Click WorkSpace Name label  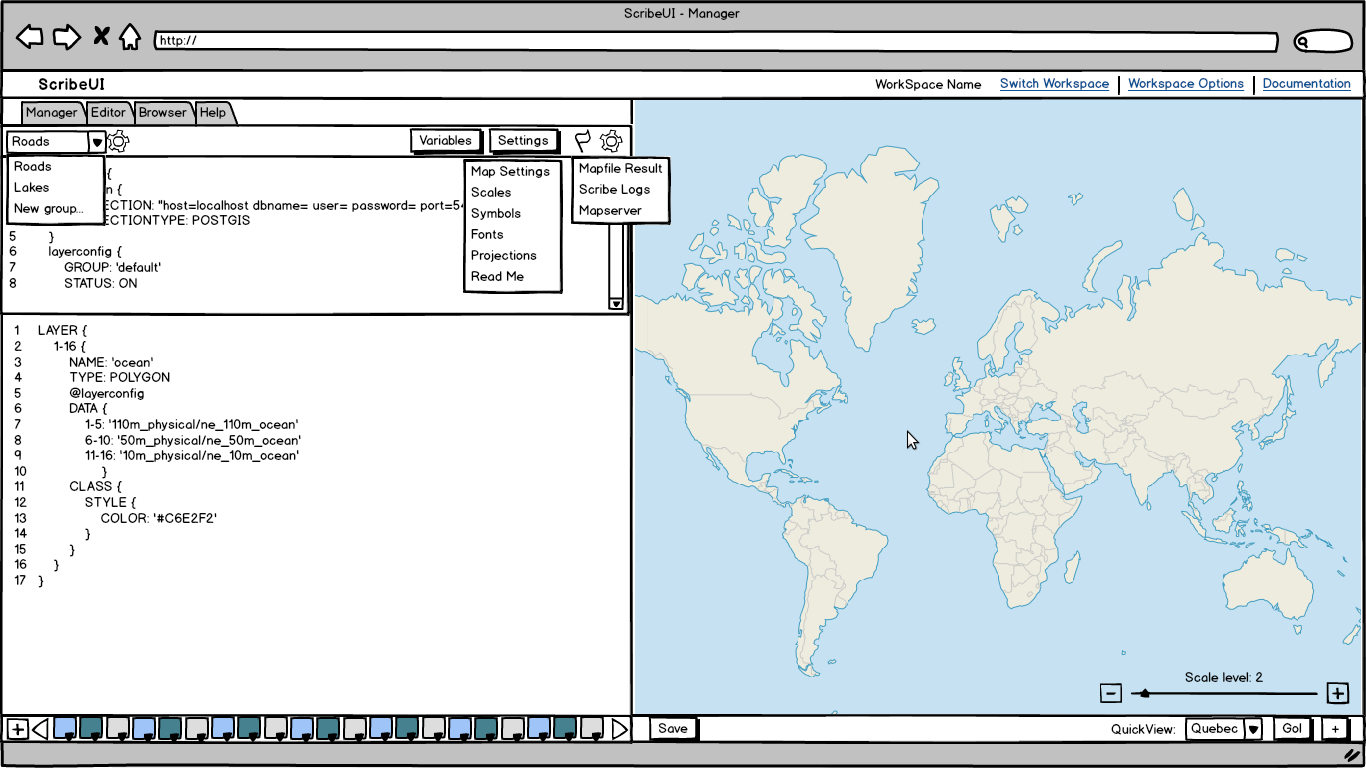tap(928, 84)
